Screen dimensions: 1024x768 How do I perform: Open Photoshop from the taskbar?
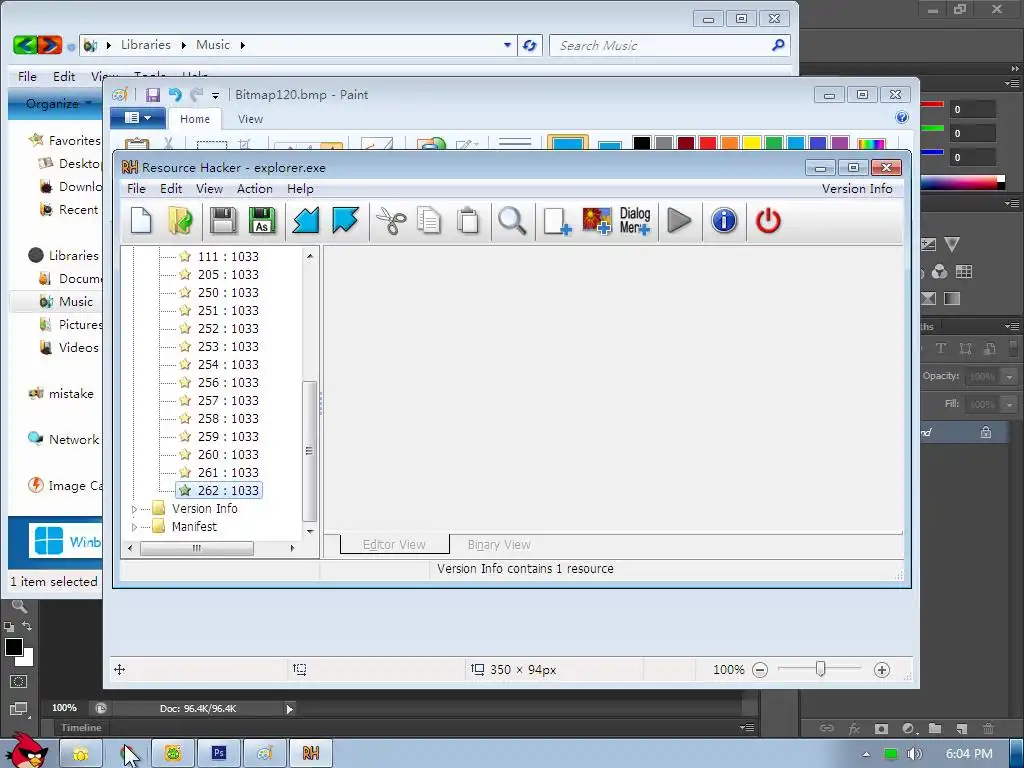219,754
